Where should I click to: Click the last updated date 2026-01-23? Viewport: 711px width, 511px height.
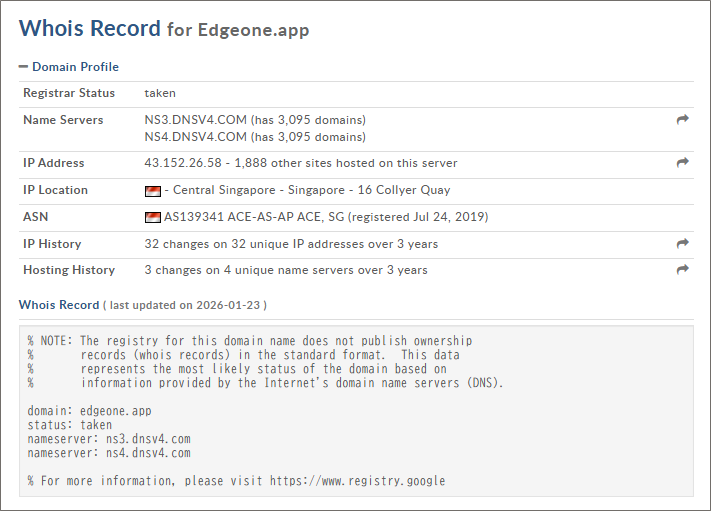(x=232, y=304)
